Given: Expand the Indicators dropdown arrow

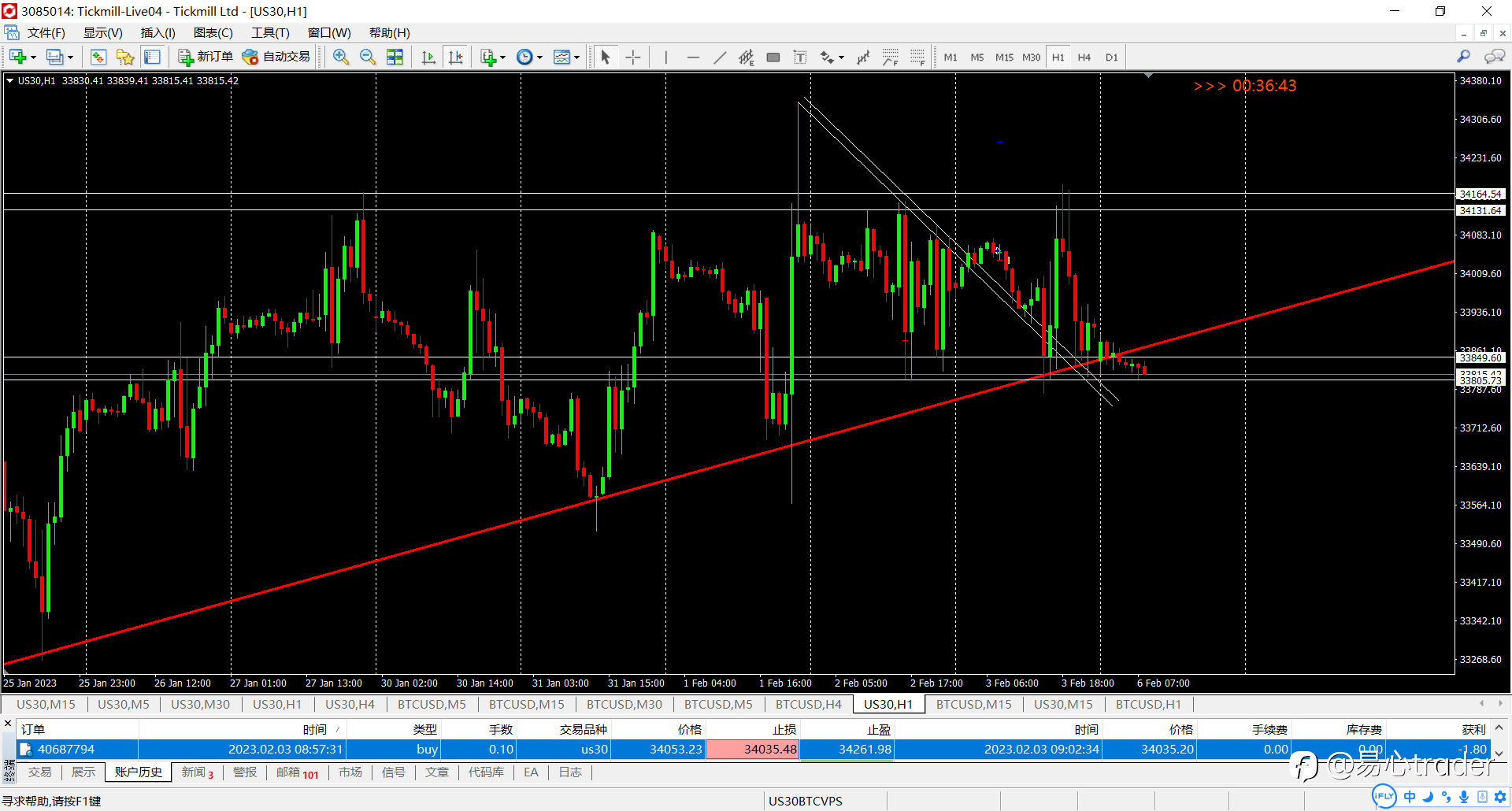Looking at the screenshot, I should point(502,57).
